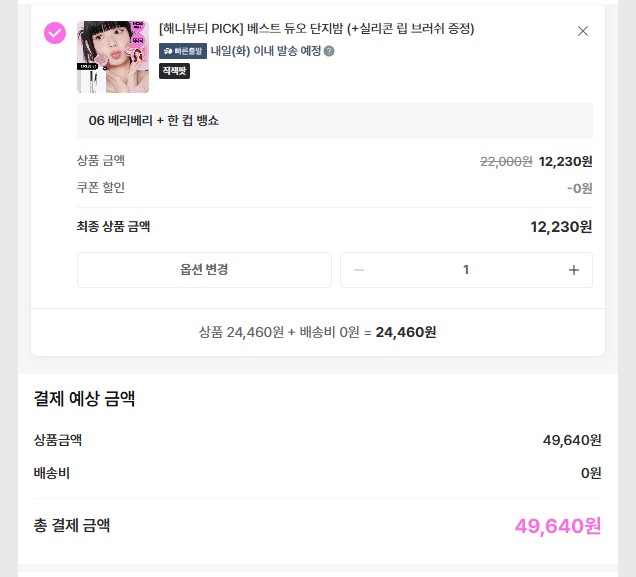636x577 pixels.
Task: Click the pink 49,640원 total amount
Action: pyautogui.click(x=558, y=526)
